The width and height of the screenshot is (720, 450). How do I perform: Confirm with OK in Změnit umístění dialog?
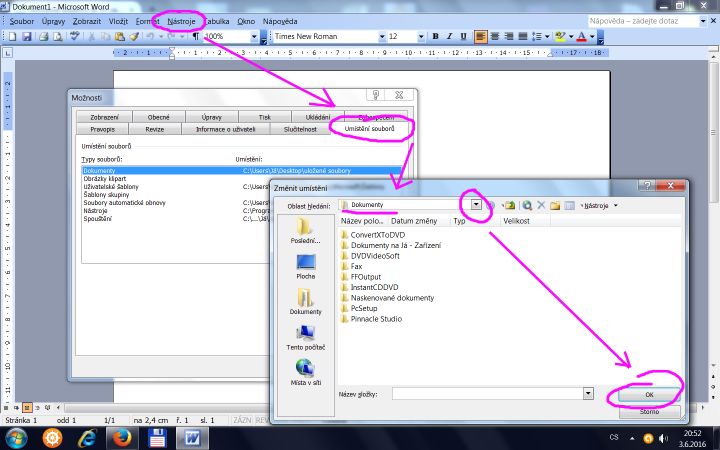coord(649,394)
